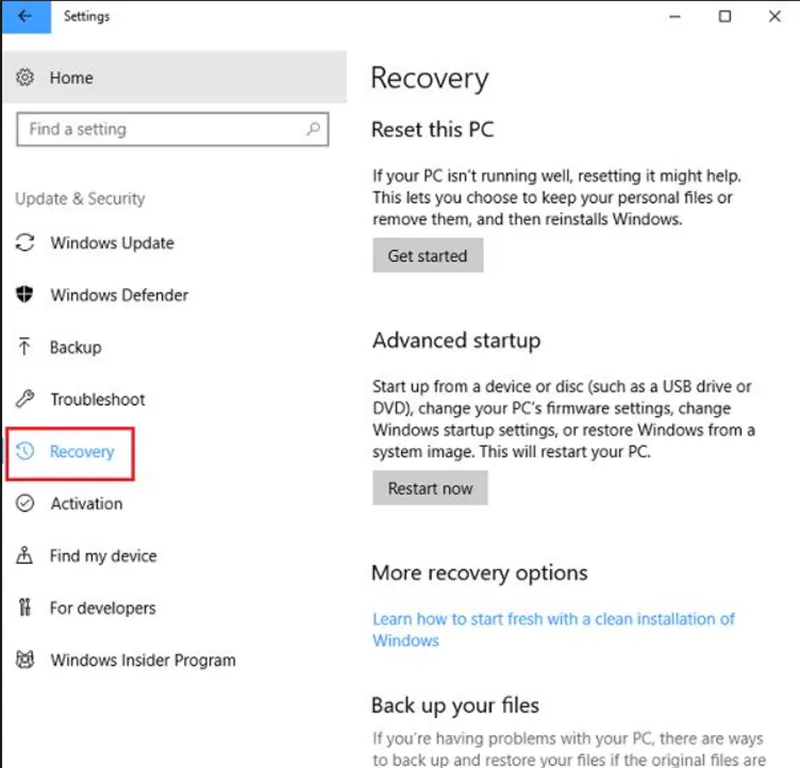Click the Home gear icon
800x768 pixels.
(x=26, y=78)
